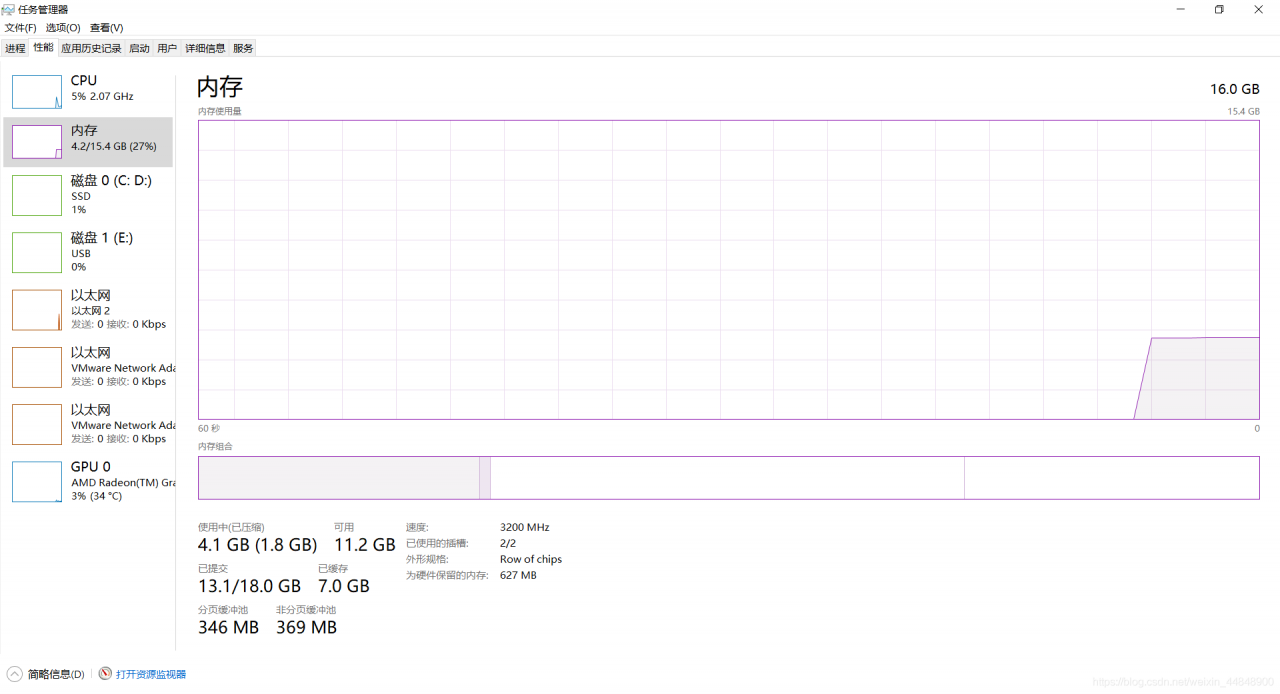Click the 3200 MHz speed value
The width and height of the screenshot is (1280, 694).
525,527
